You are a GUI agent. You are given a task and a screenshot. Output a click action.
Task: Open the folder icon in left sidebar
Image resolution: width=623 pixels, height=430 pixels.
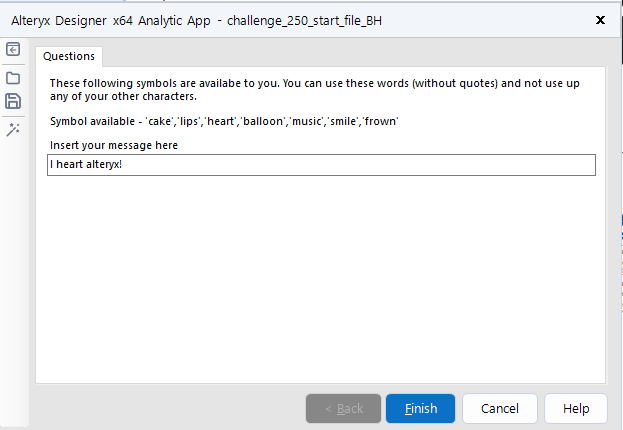(13, 77)
